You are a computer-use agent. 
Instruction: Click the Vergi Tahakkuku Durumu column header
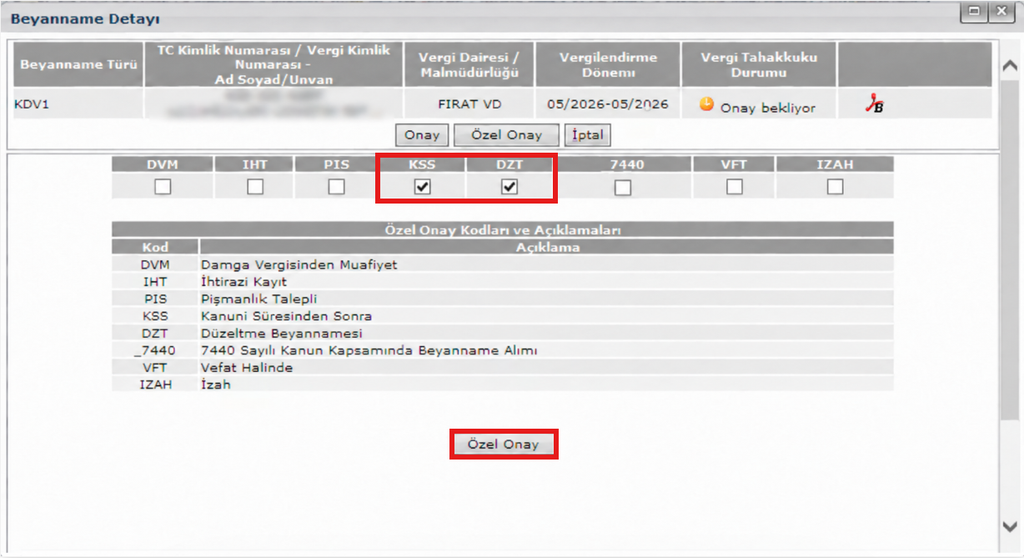[759, 64]
